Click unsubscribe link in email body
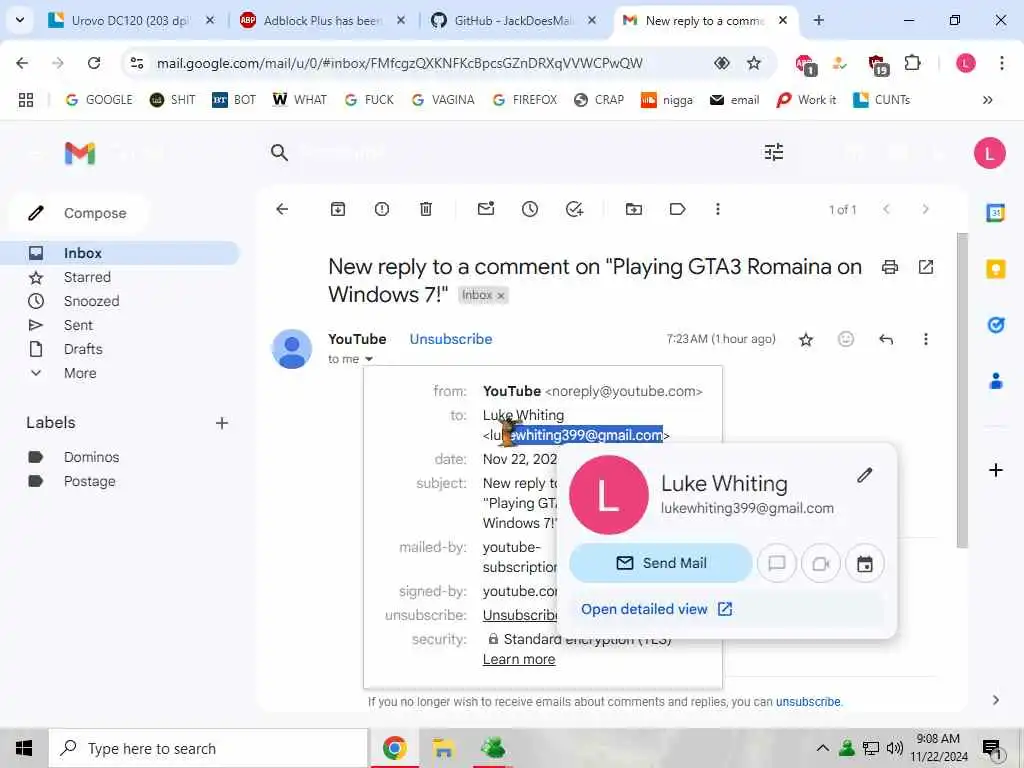Viewport: 1024px width, 768px height. click(x=808, y=702)
